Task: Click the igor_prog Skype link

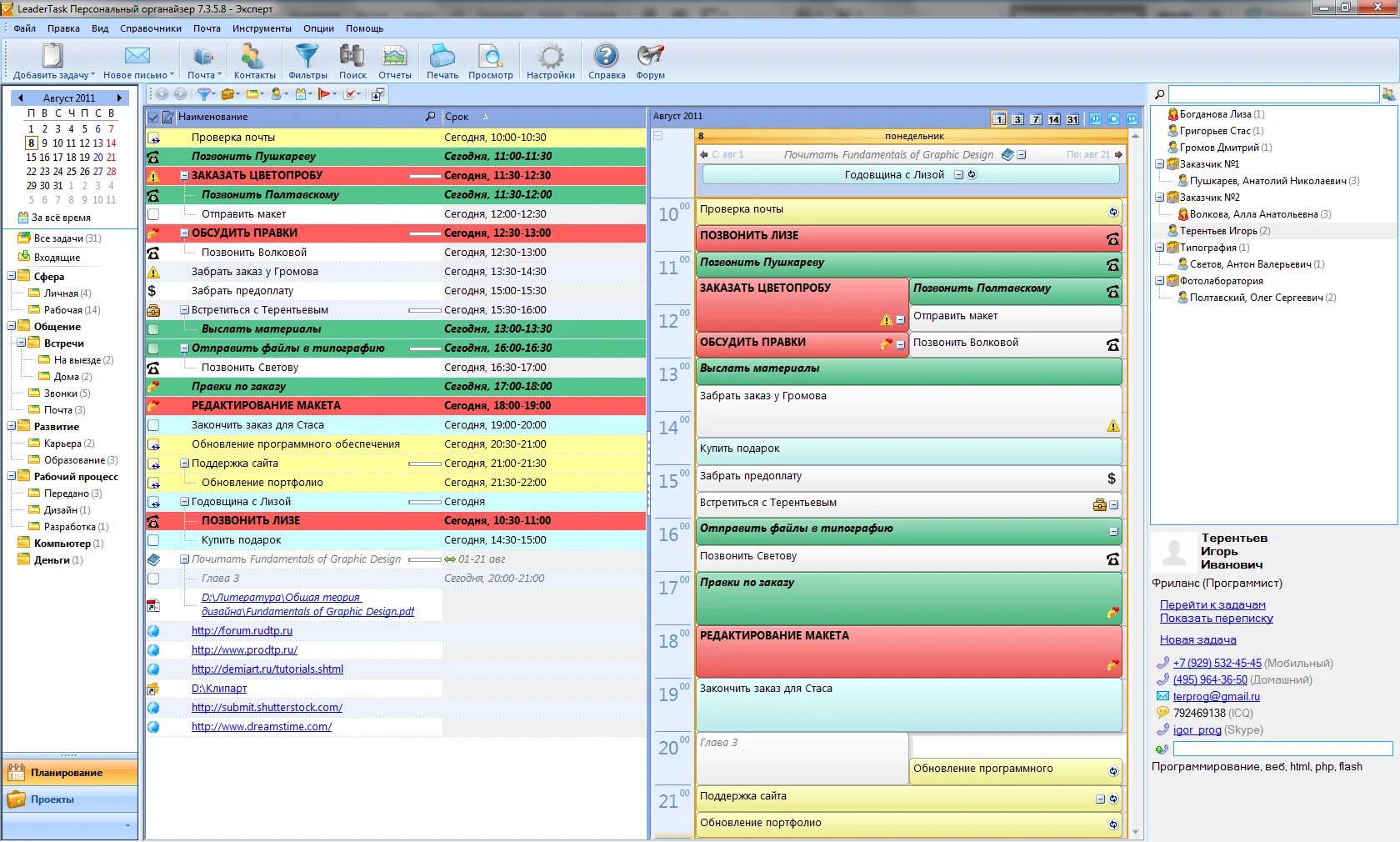Action: [1197, 729]
